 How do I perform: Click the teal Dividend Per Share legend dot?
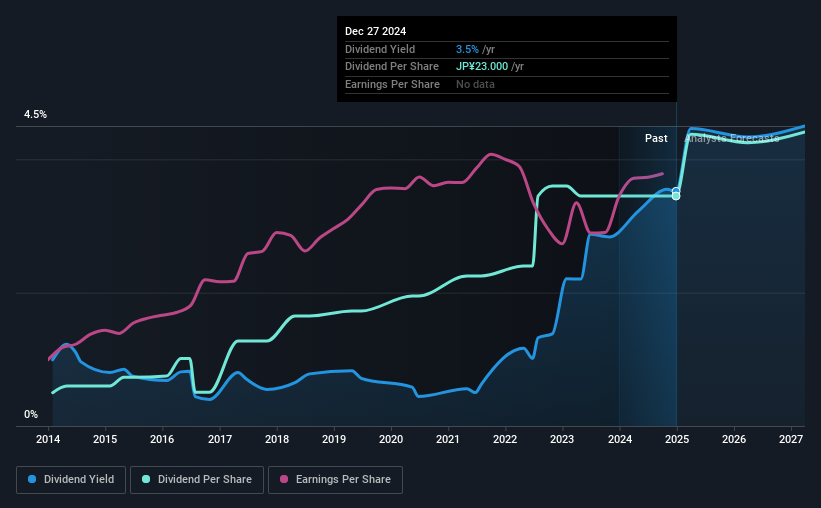point(146,479)
